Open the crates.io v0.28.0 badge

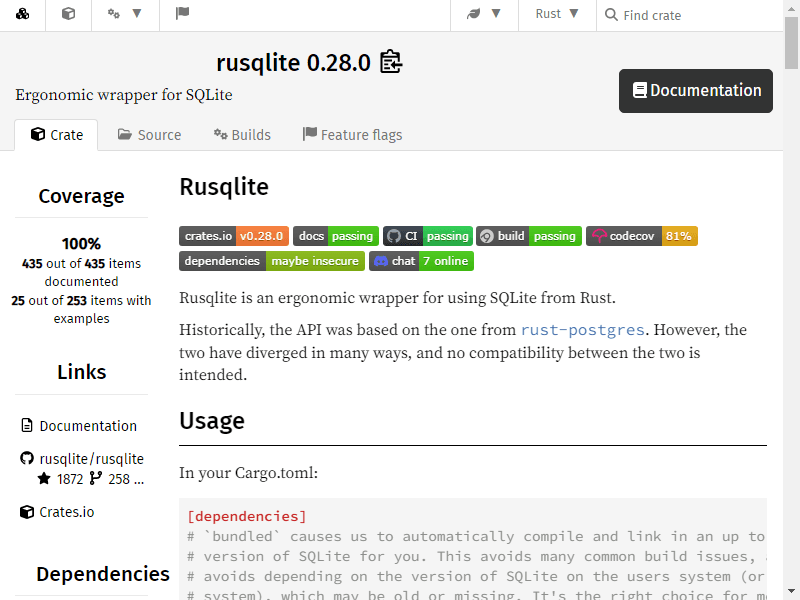pos(234,236)
